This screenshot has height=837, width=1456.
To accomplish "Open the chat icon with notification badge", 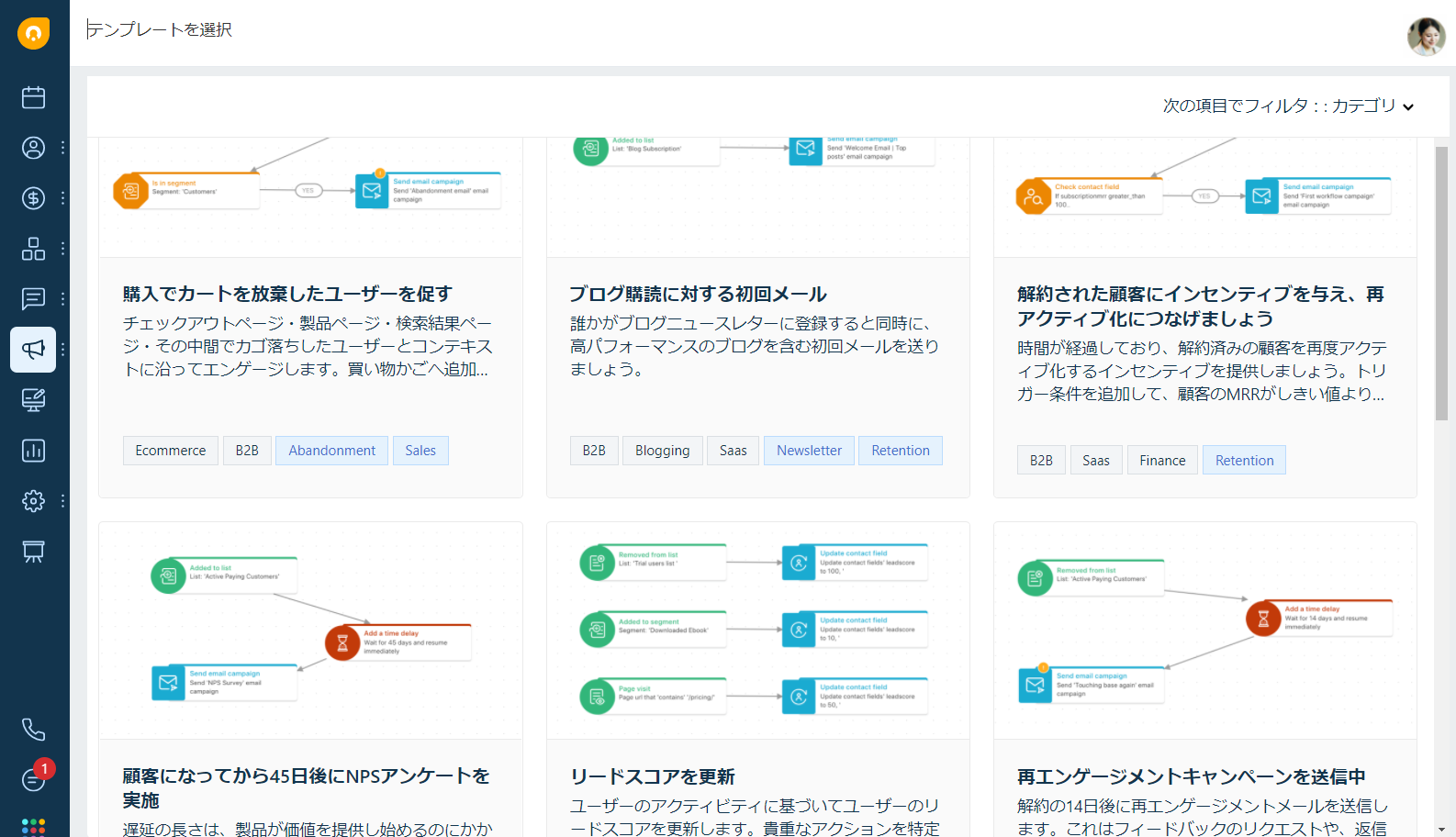I will pos(34,779).
